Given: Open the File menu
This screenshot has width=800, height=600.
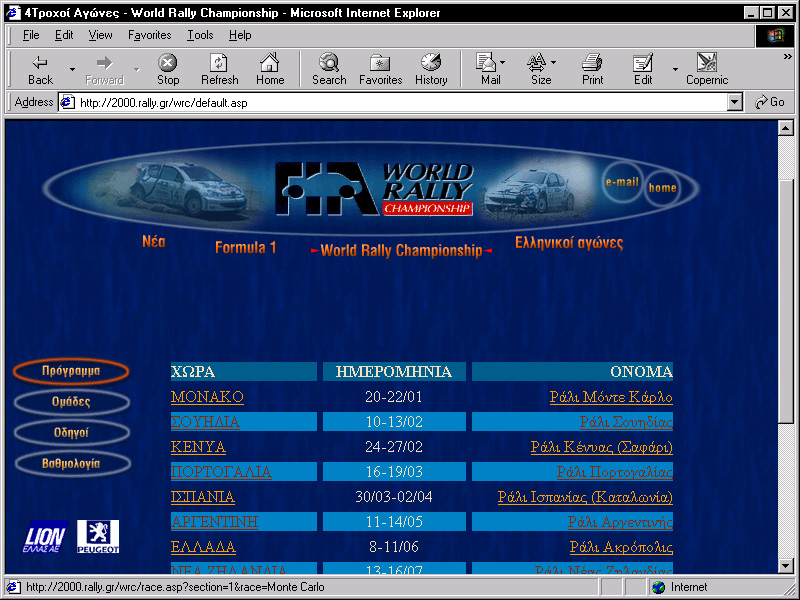Looking at the screenshot, I should pyautogui.click(x=31, y=35).
